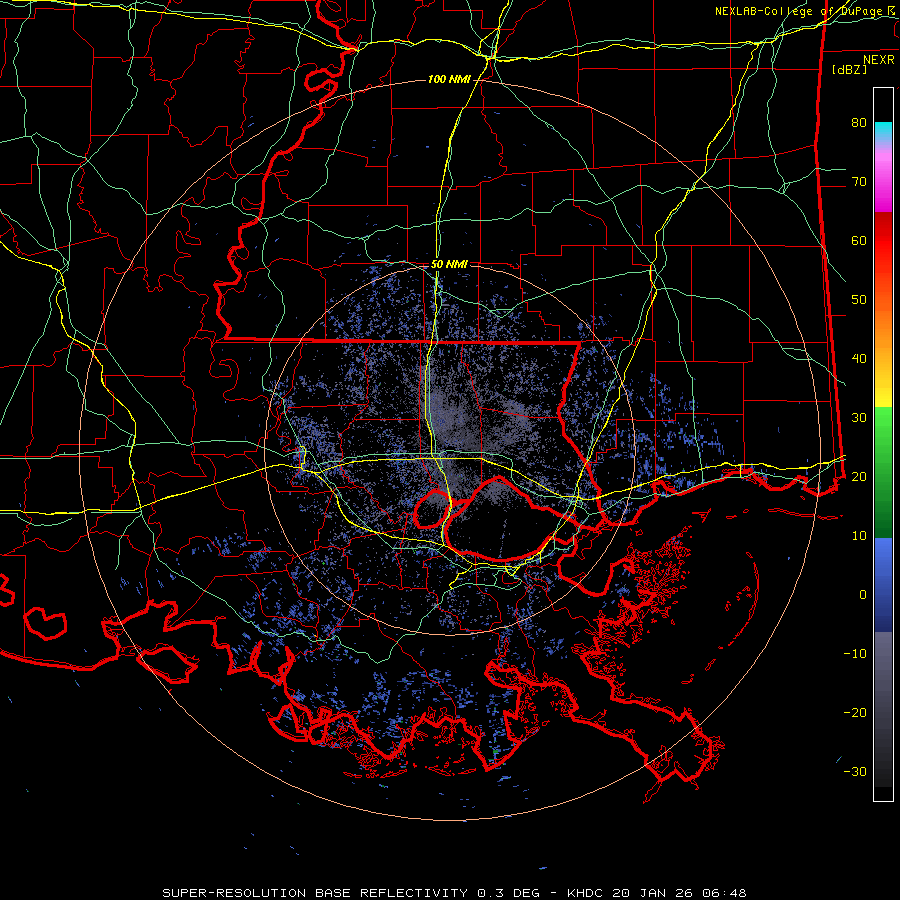900x900 pixels.
Task: Click the Super-Resolution Base Reflectivity footer caption
Action: click(x=454, y=893)
